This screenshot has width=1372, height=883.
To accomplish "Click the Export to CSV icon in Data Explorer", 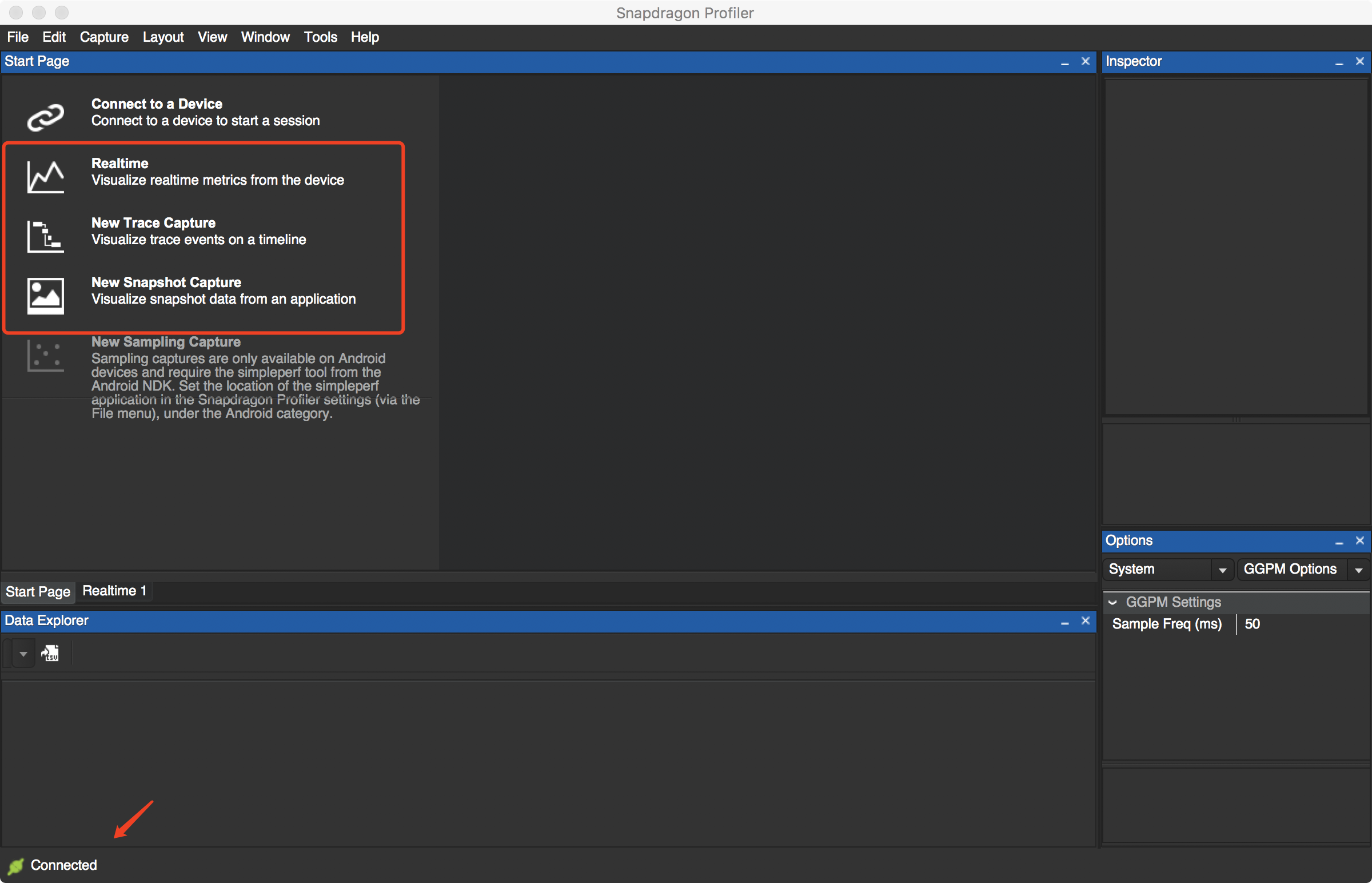I will 50,653.
